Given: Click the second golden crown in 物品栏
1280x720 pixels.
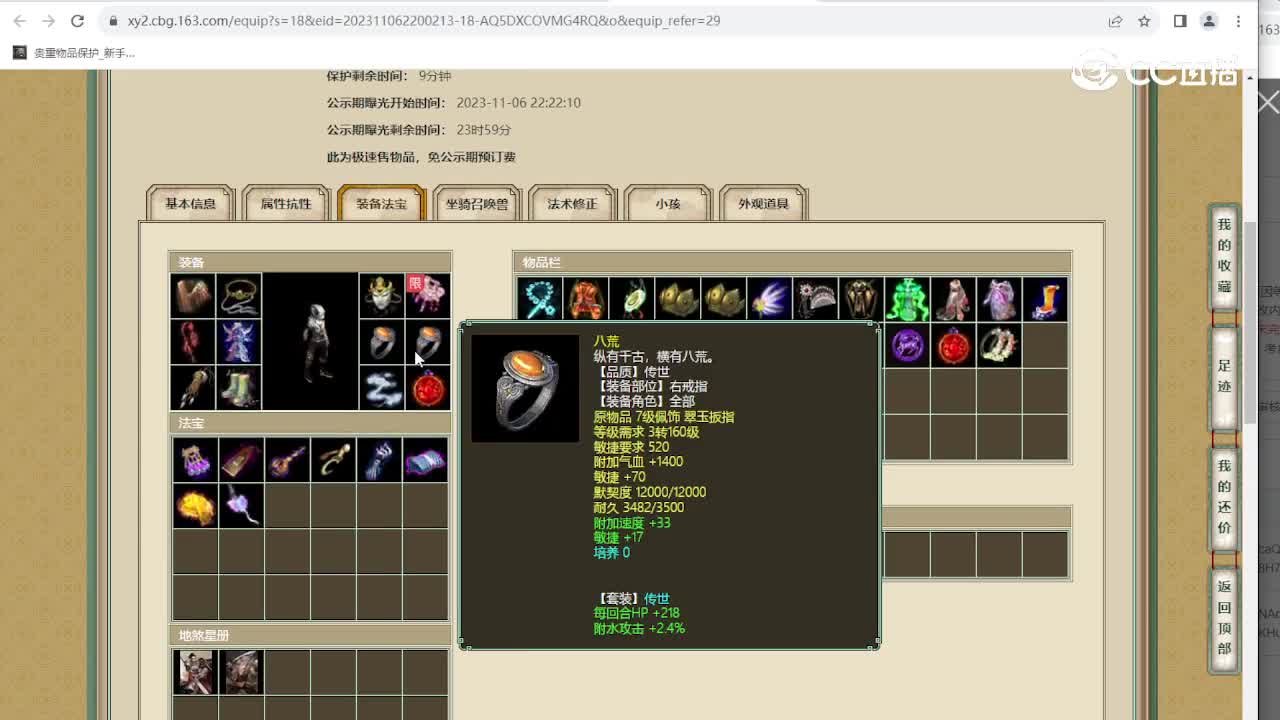Looking at the screenshot, I should coord(723,299).
